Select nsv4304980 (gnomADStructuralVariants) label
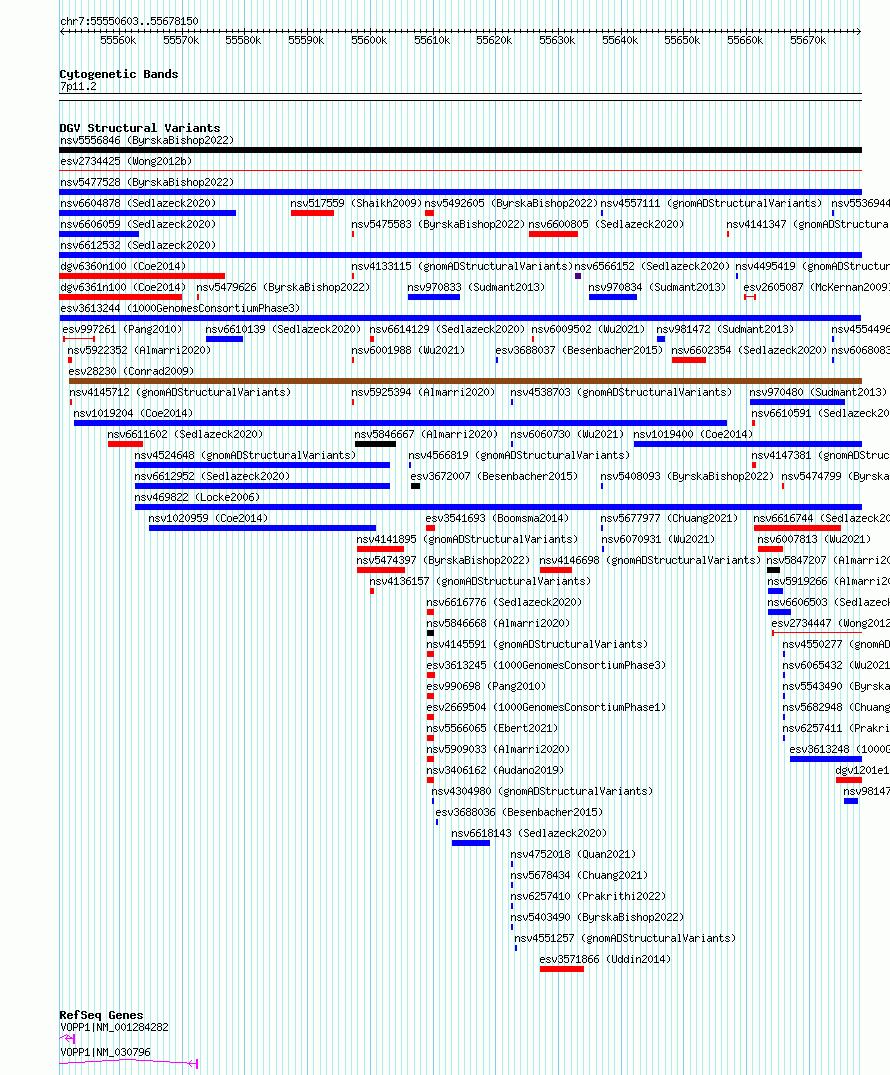890x1075 pixels. point(542,791)
